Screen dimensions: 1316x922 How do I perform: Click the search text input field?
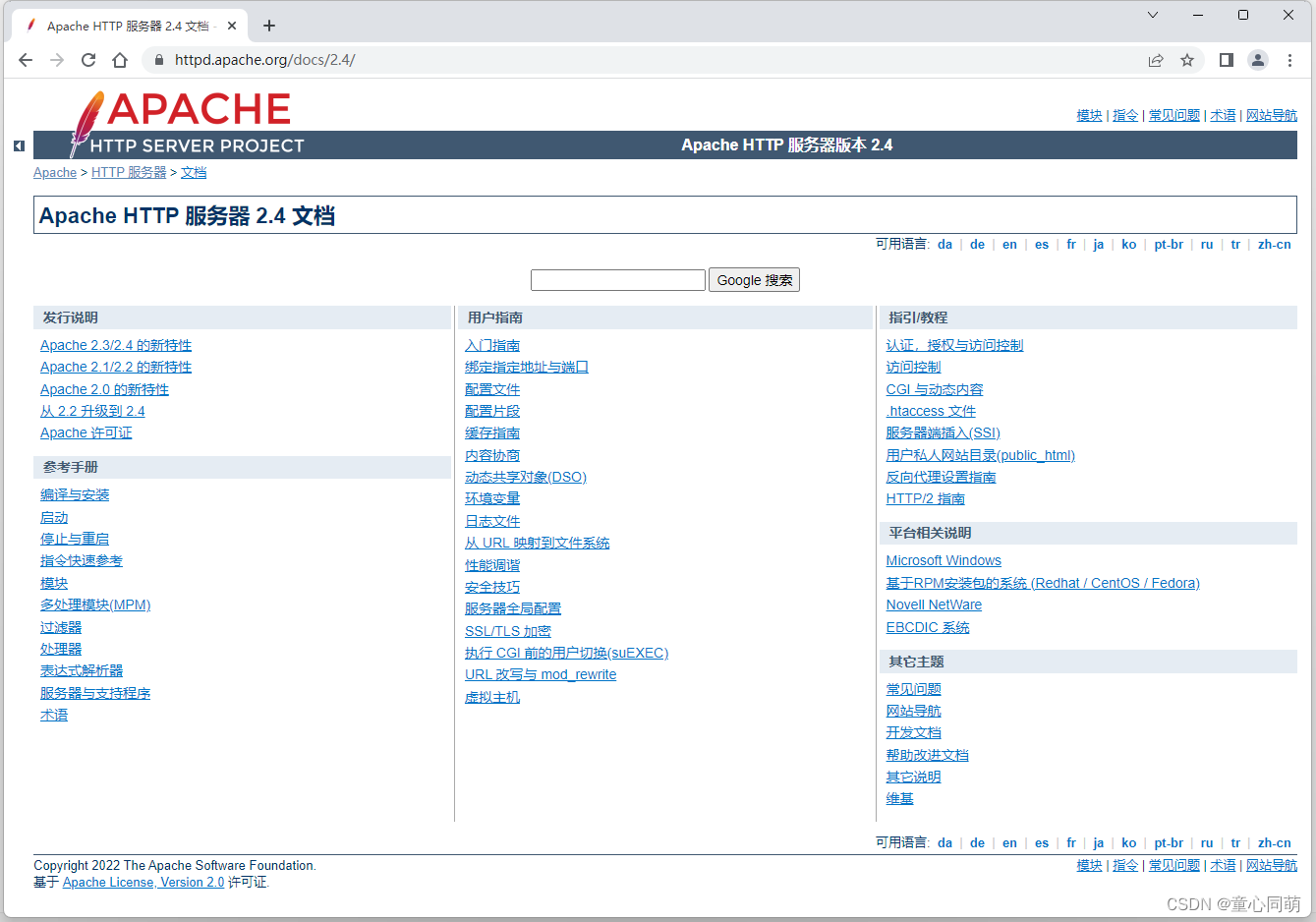coord(617,279)
